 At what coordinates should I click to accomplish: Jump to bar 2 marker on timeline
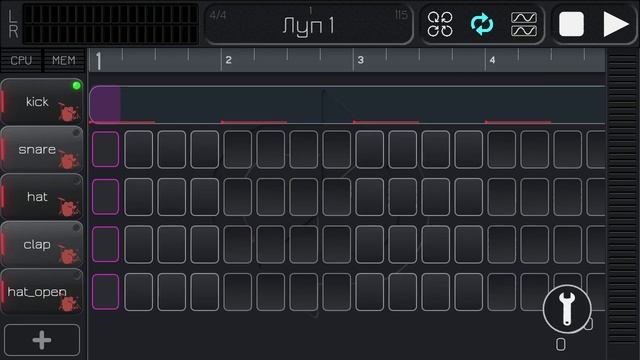pos(229,60)
